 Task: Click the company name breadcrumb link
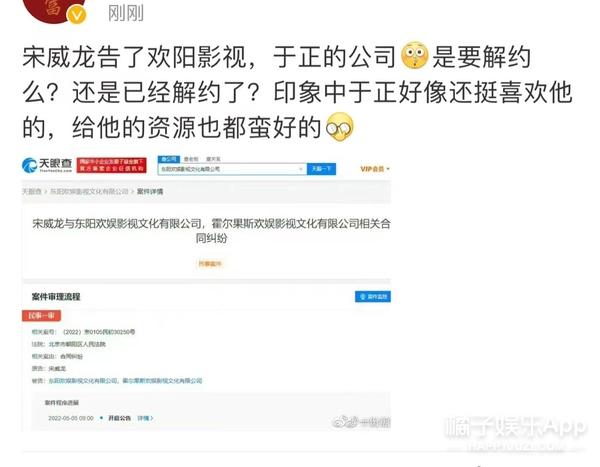[89, 191]
